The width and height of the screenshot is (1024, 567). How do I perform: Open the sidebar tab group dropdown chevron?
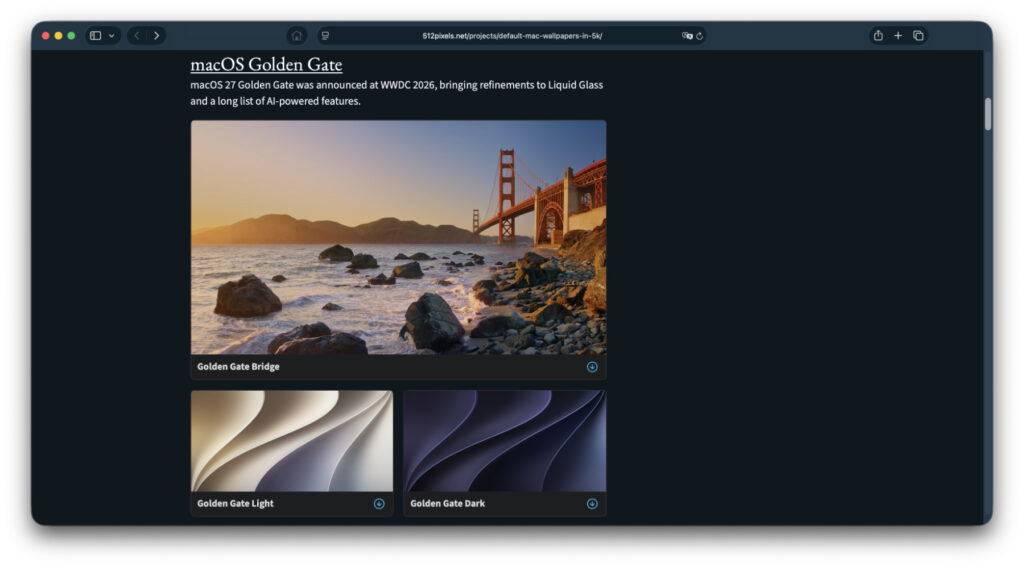112,36
